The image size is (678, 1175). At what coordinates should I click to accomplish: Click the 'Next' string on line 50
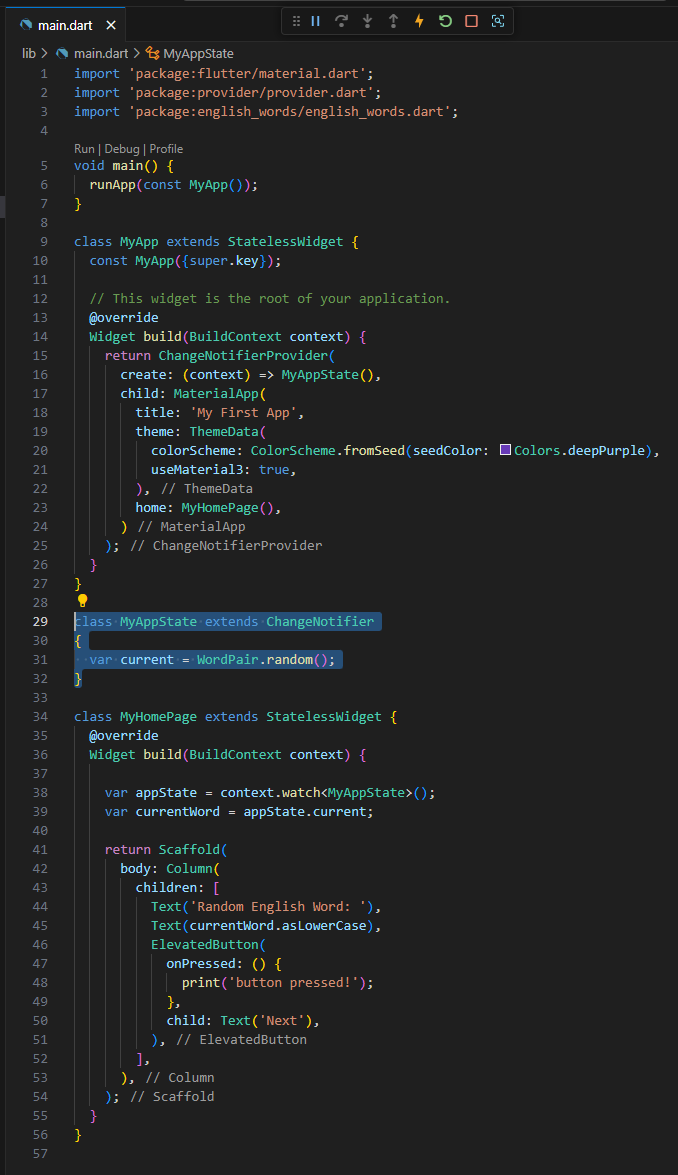[x=281, y=1021]
